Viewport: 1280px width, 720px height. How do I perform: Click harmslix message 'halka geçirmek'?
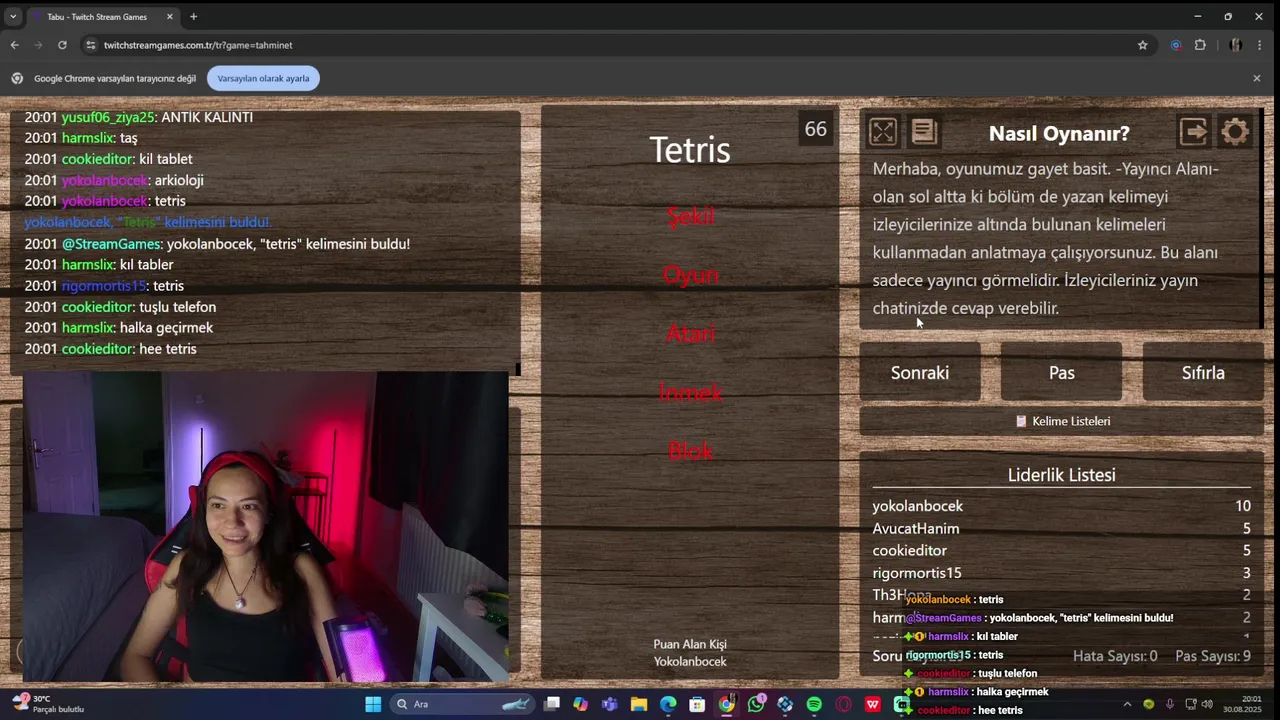click(x=118, y=328)
